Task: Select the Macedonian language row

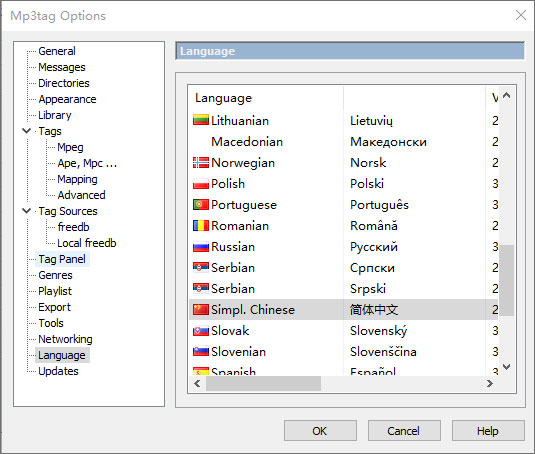Action: tap(344, 142)
